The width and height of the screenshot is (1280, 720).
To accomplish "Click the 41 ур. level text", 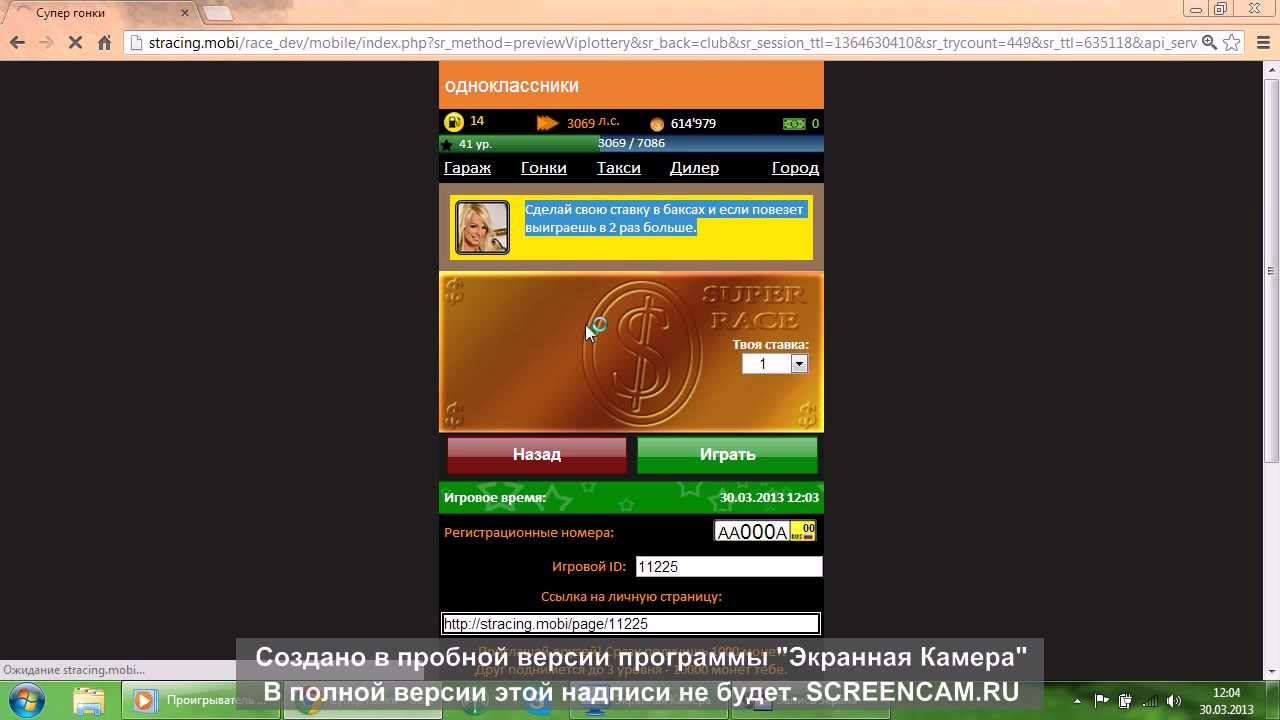I will pyautogui.click(x=475, y=144).
